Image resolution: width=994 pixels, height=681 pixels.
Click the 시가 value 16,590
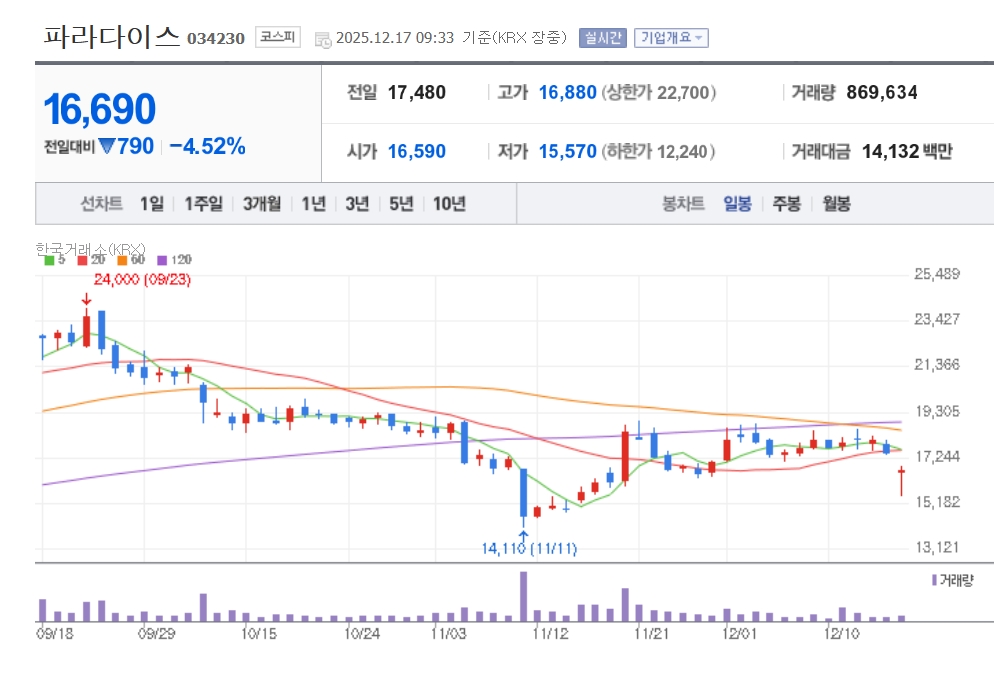click(x=416, y=152)
